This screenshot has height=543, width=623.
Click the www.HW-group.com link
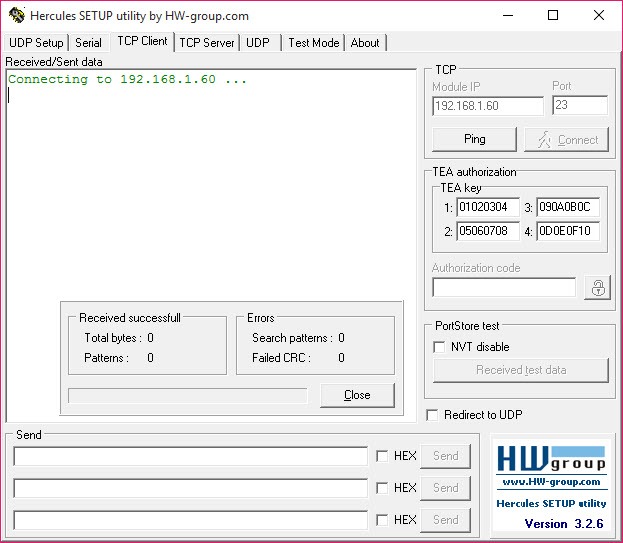551,482
